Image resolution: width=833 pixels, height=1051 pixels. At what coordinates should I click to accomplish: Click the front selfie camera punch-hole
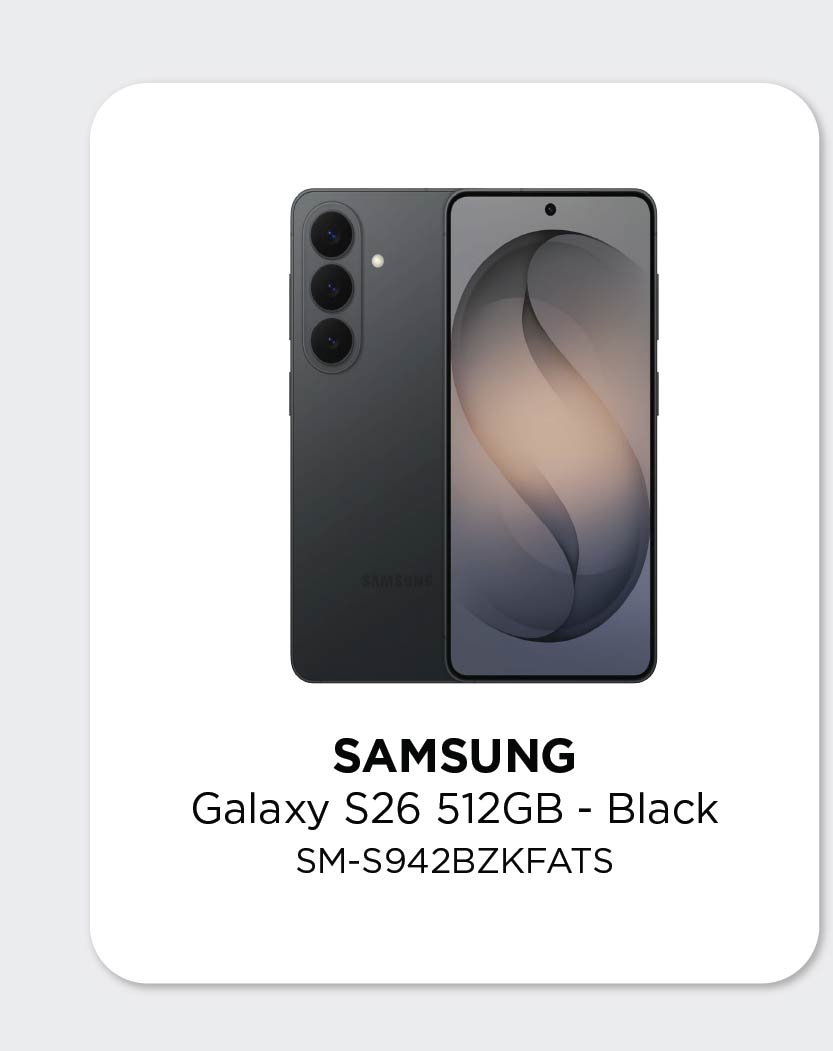coord(550,209)
